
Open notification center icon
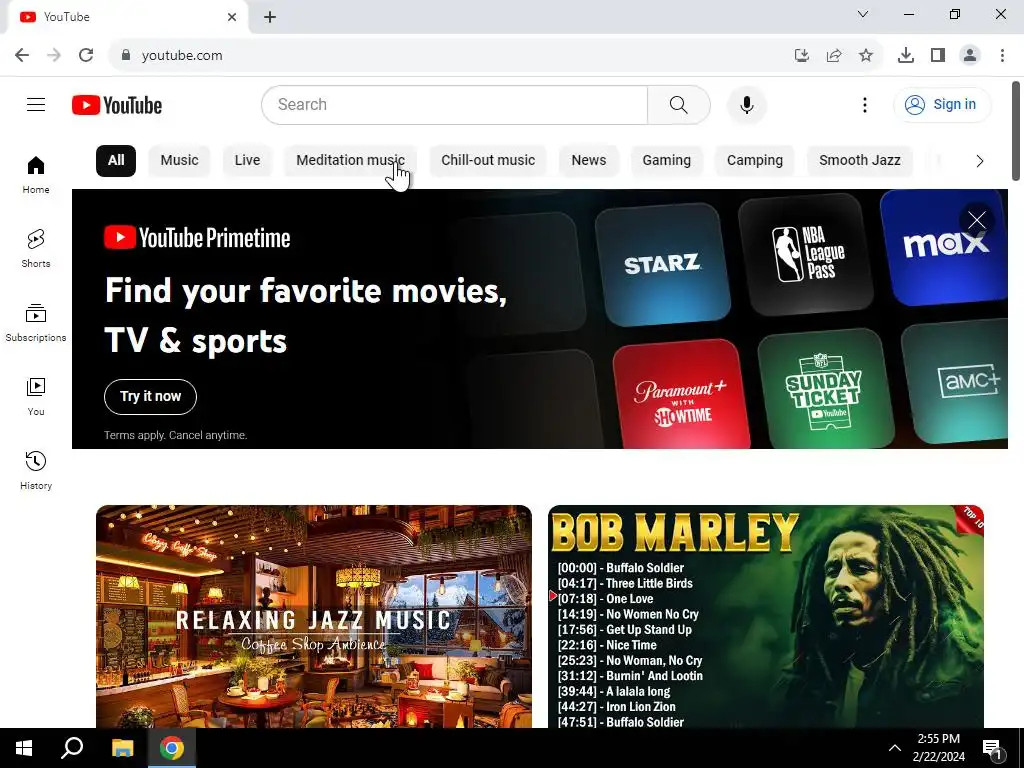coord(993,749)
